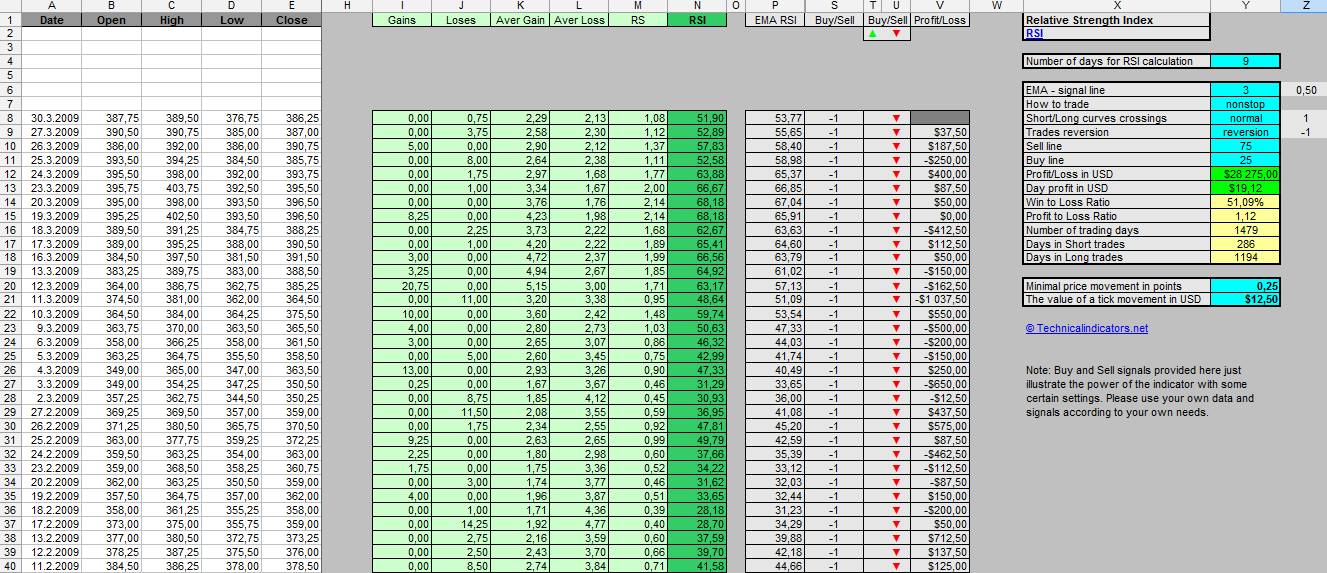Select the Close value 386,25

click(x=292, y=118)
